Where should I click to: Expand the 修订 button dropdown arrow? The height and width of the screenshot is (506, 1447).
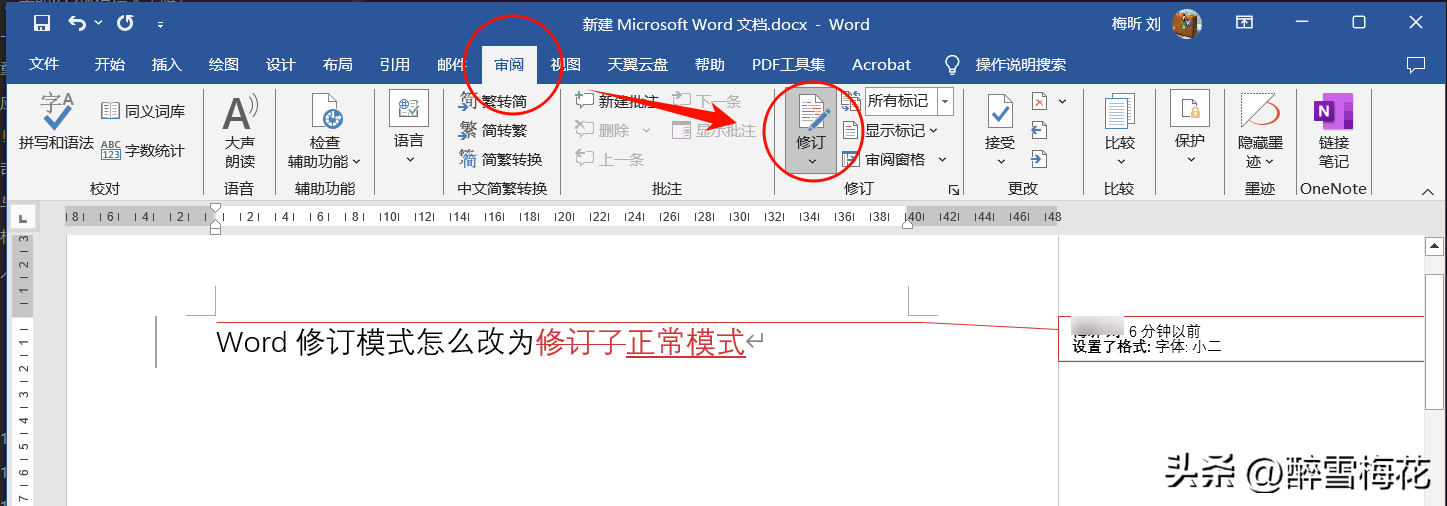811,162
